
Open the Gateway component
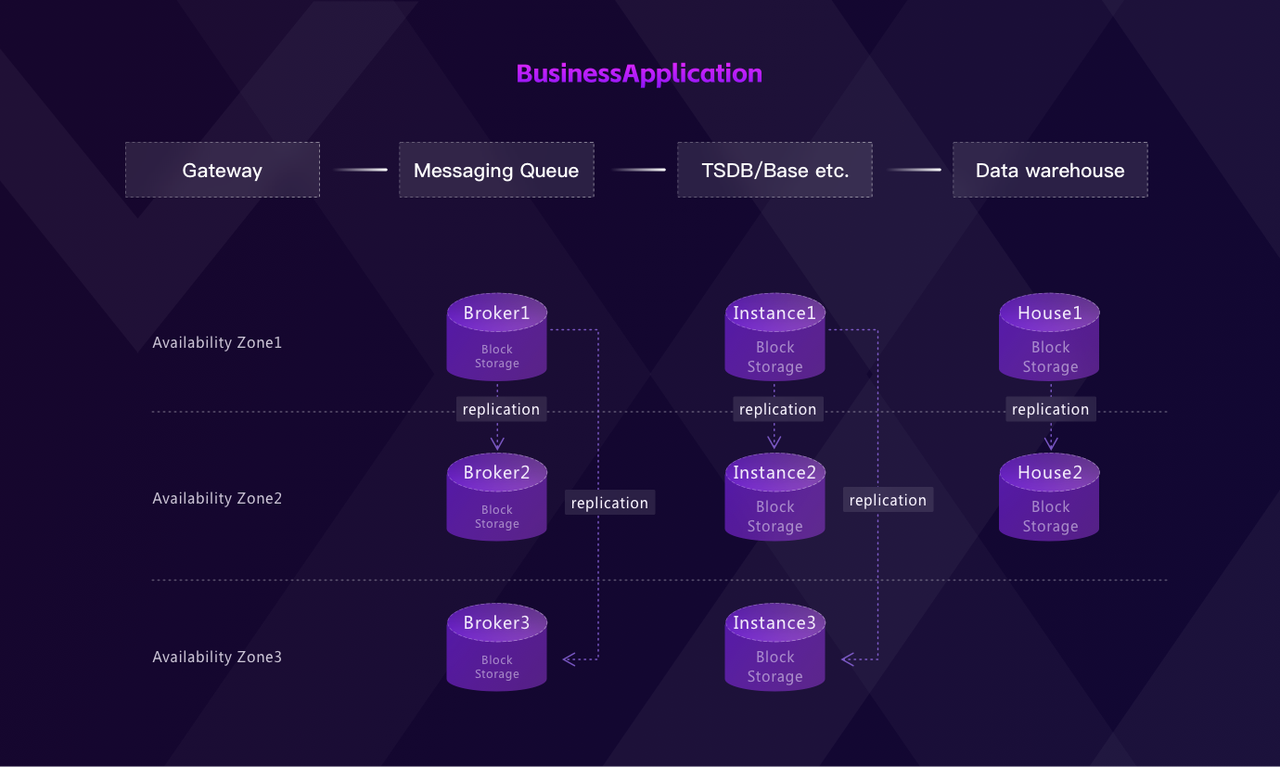click(x=222, y=170)
